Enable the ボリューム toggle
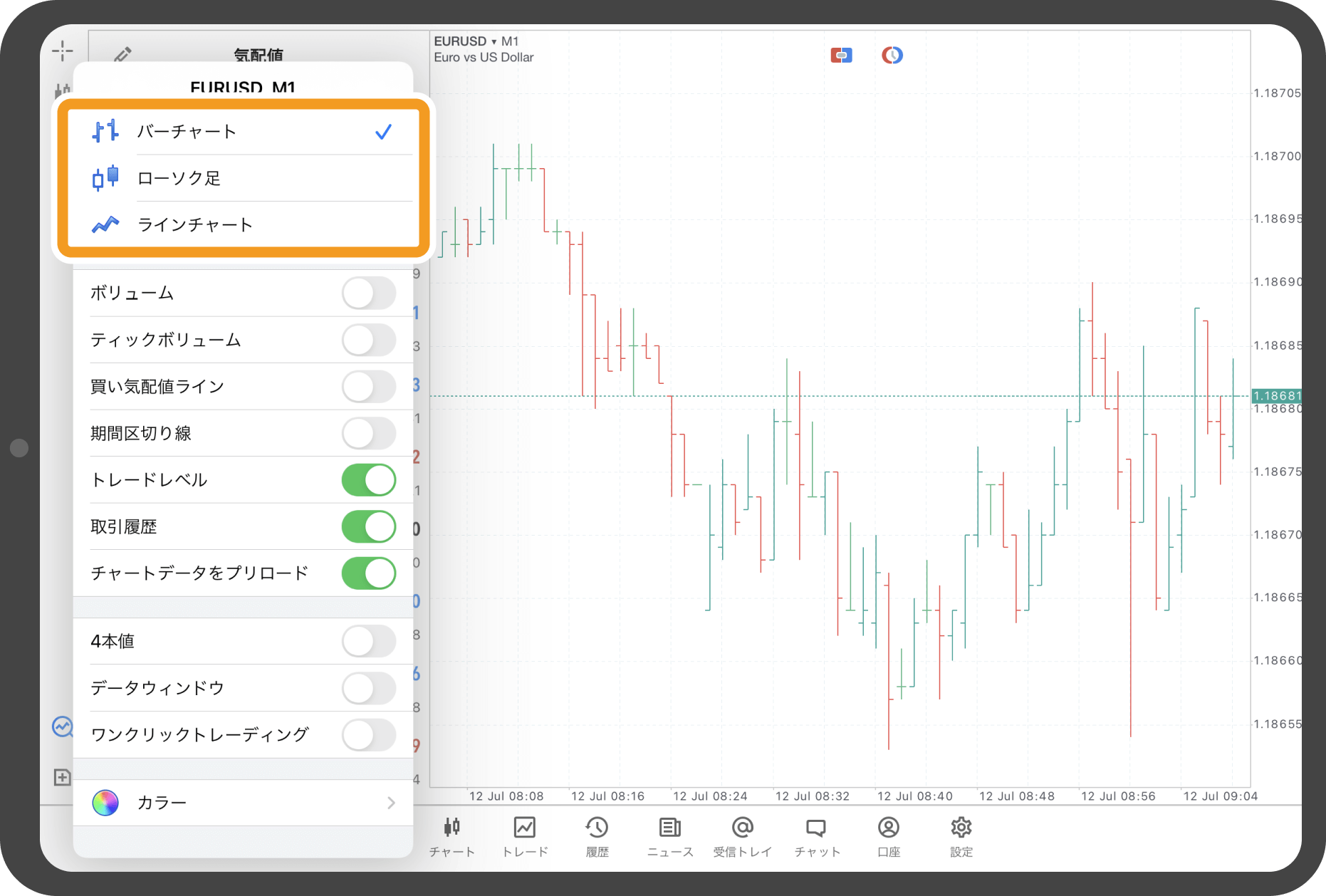 click(x=369, y=293)
